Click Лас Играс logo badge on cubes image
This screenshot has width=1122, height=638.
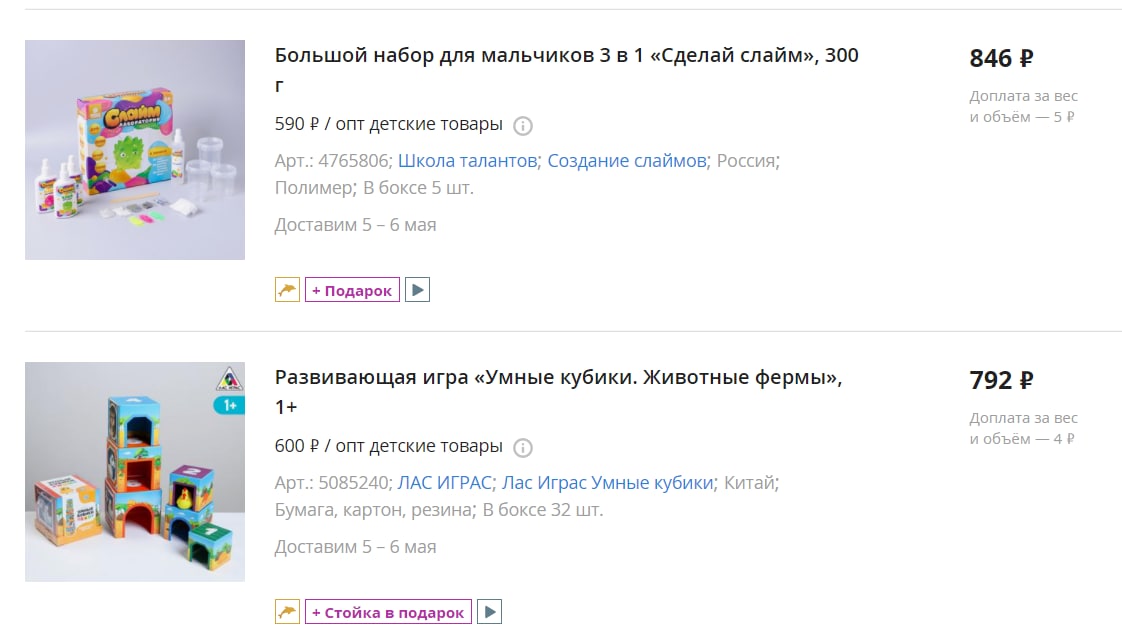[x=229, y=379]
